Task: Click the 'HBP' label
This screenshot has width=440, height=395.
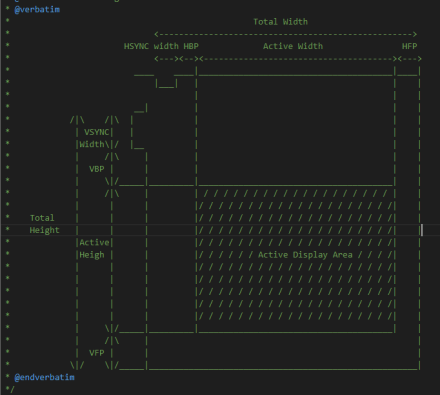Action: point(191,46)
